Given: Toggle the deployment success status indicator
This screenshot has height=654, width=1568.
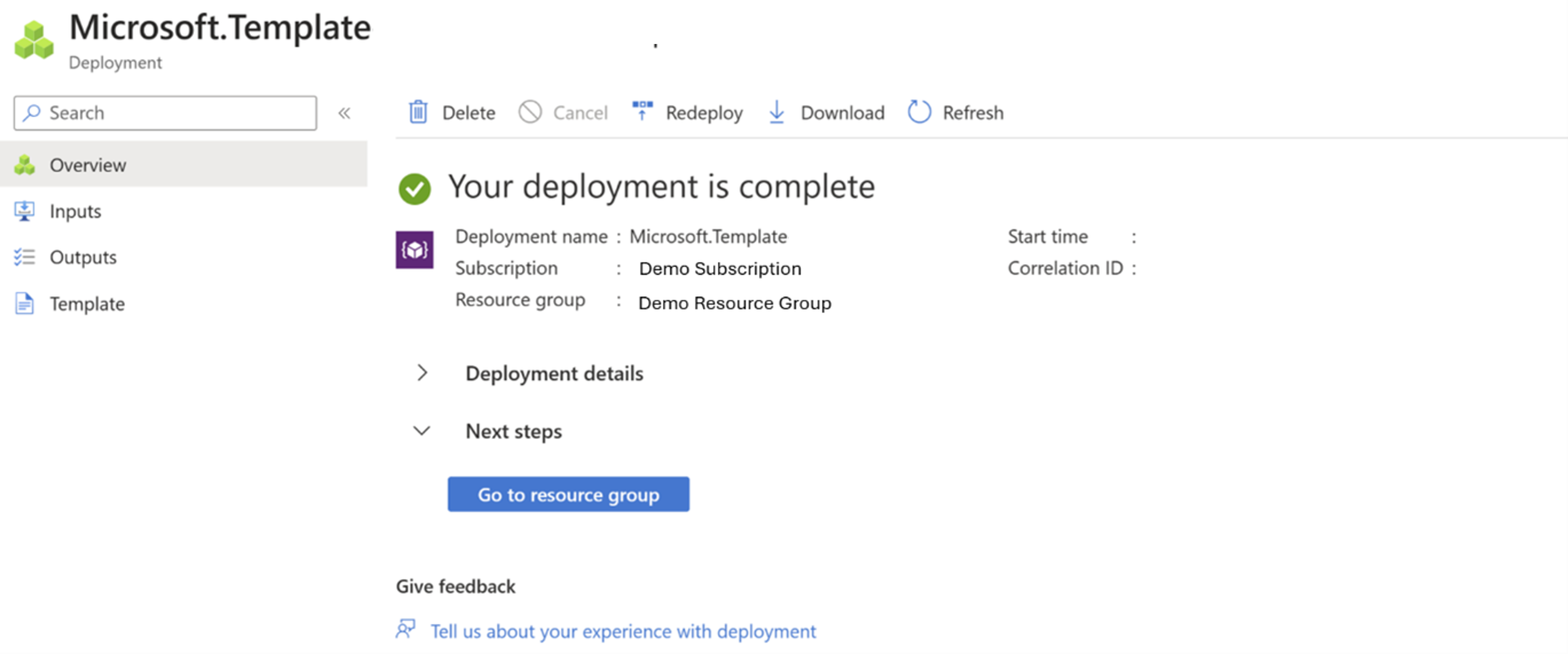Looking at the screenshot, I should coord(415,185).
